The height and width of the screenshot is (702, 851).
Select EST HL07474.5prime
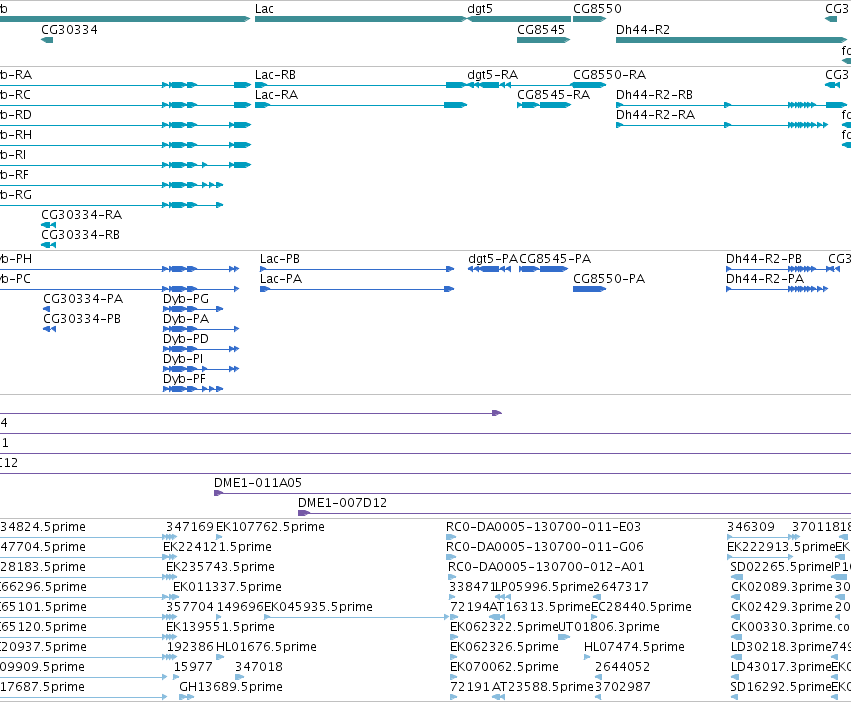pos(587,657)
